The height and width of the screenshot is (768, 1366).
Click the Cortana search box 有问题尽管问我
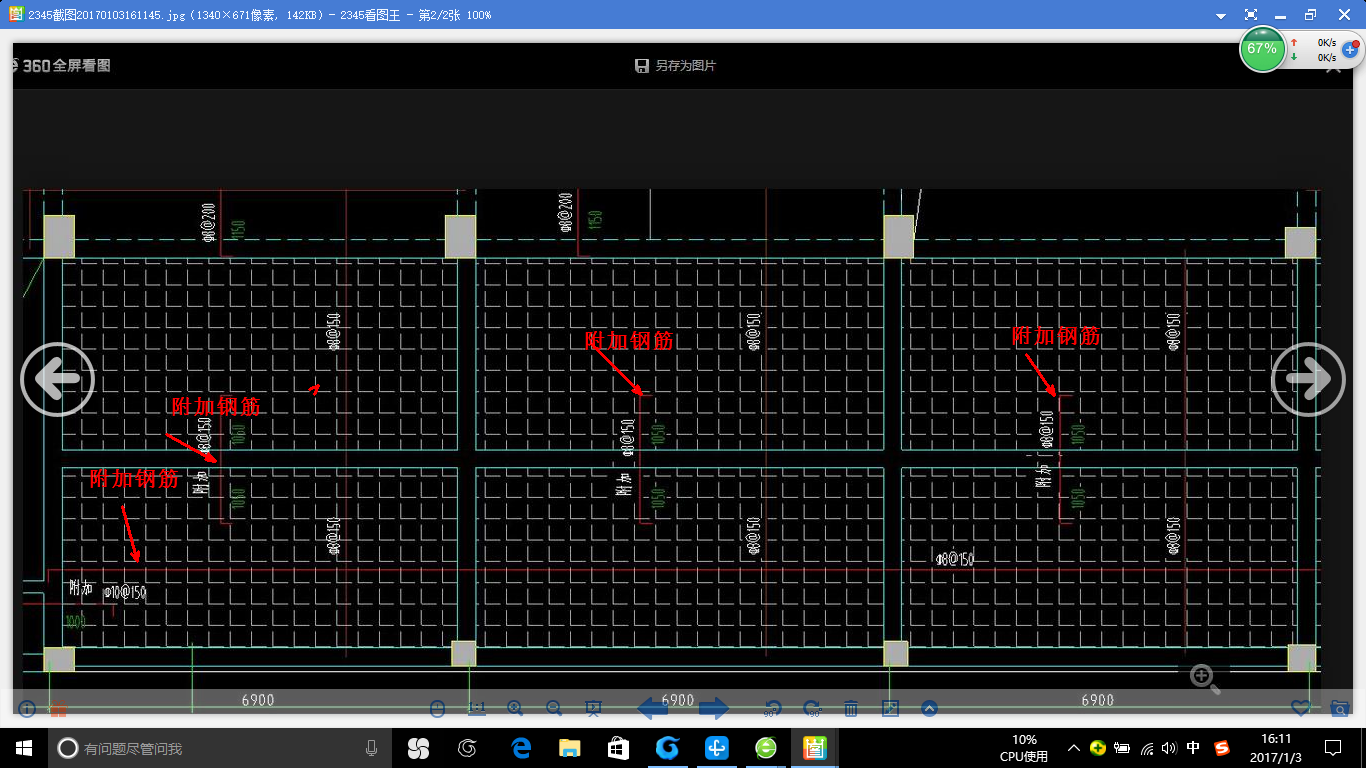pos(219,748)
